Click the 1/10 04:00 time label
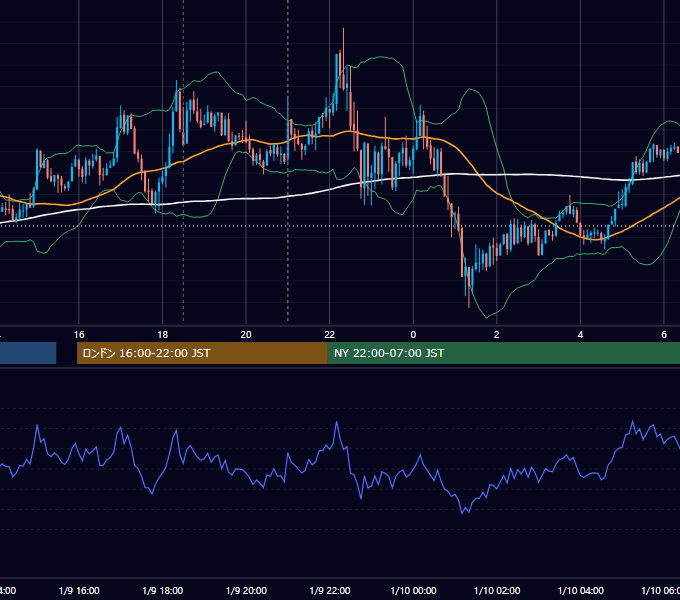Screen dimensions: 680x600 pyautogui.click(x=581, y=590)
